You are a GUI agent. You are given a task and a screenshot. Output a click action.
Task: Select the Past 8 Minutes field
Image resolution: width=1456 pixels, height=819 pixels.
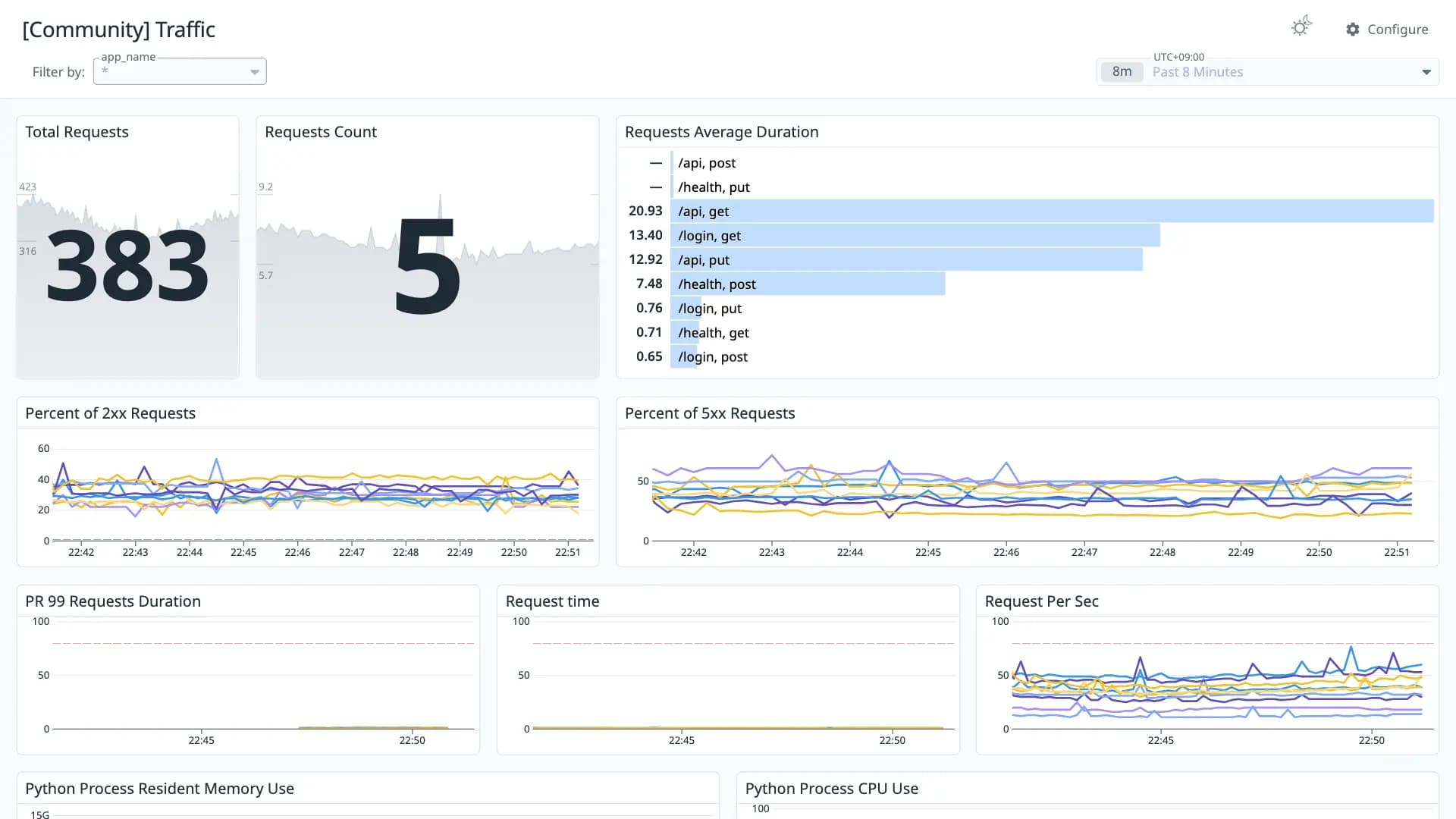point(1267,72)
